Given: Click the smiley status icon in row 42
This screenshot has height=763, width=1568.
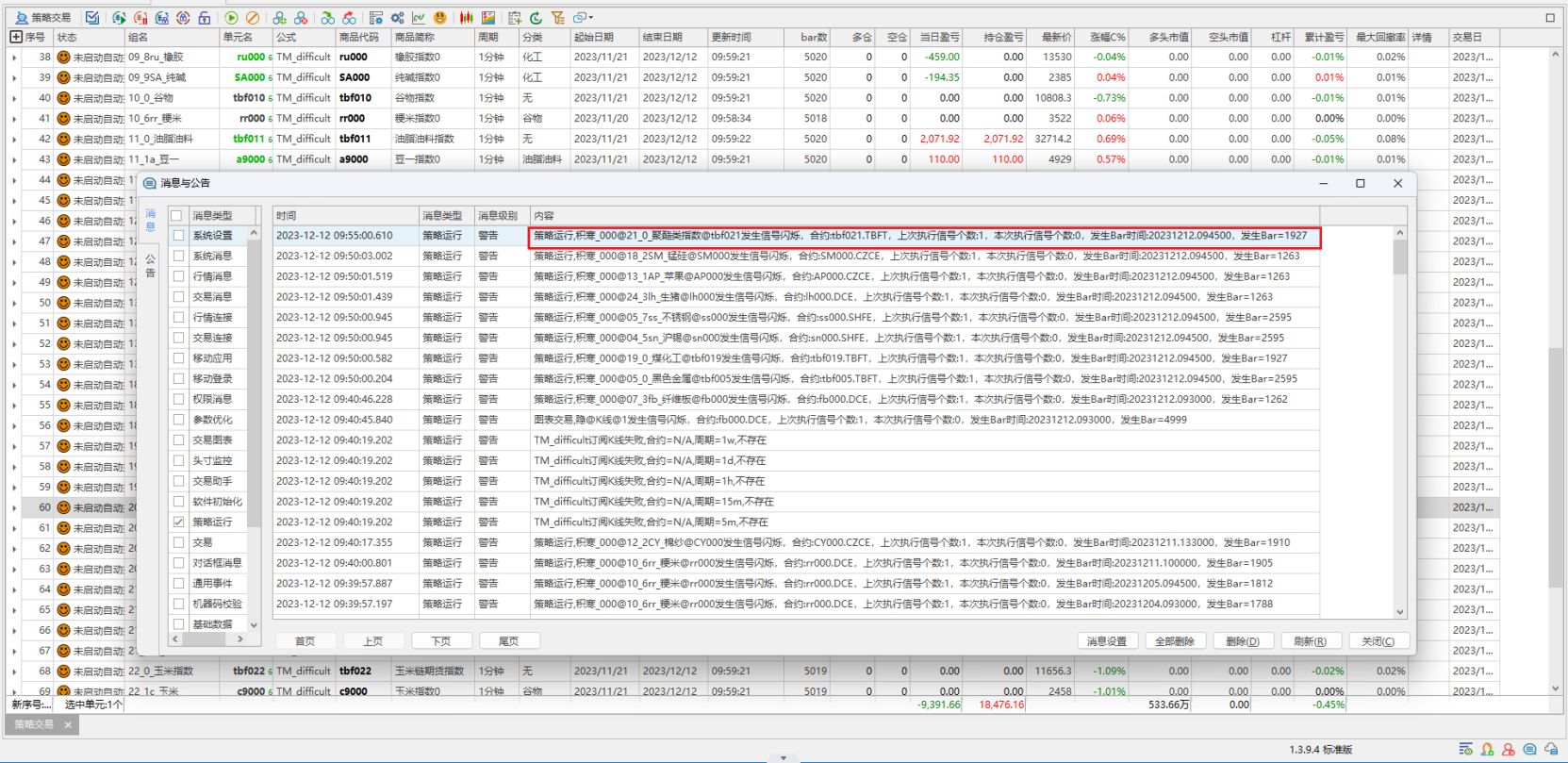Looking at the screenshot, I should pos(64,139).
